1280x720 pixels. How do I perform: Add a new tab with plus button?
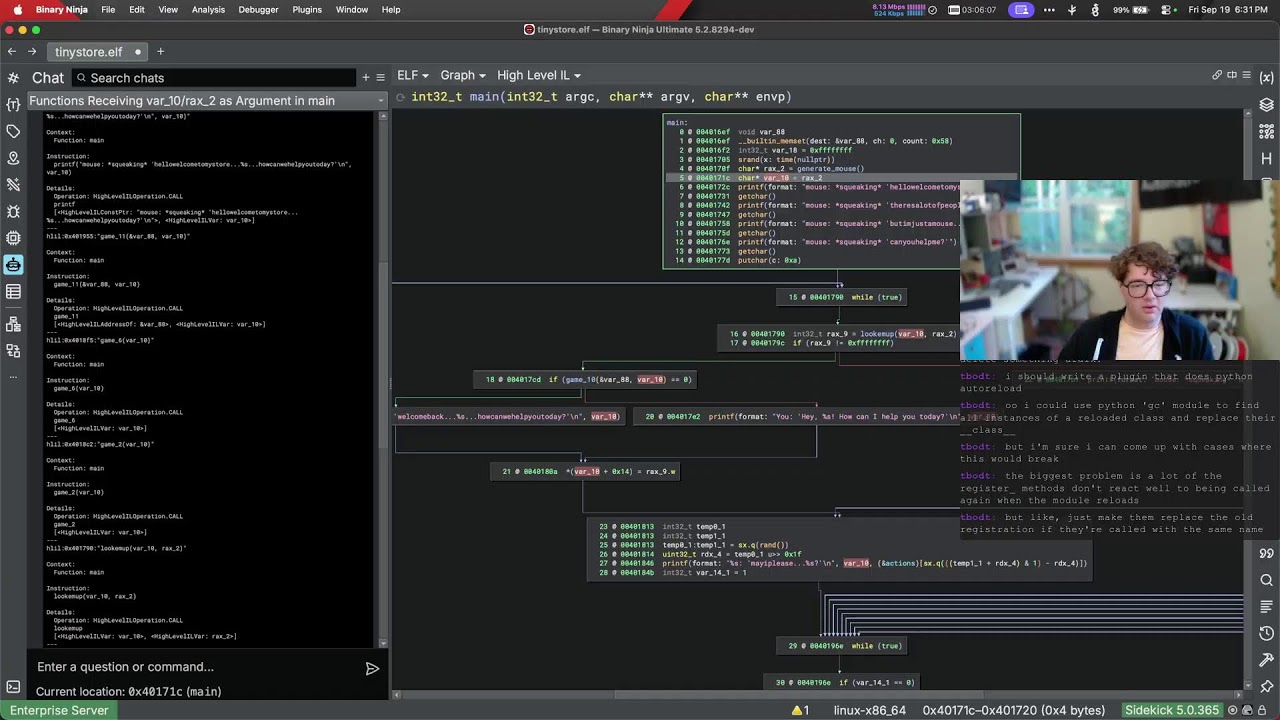(160, 51)
